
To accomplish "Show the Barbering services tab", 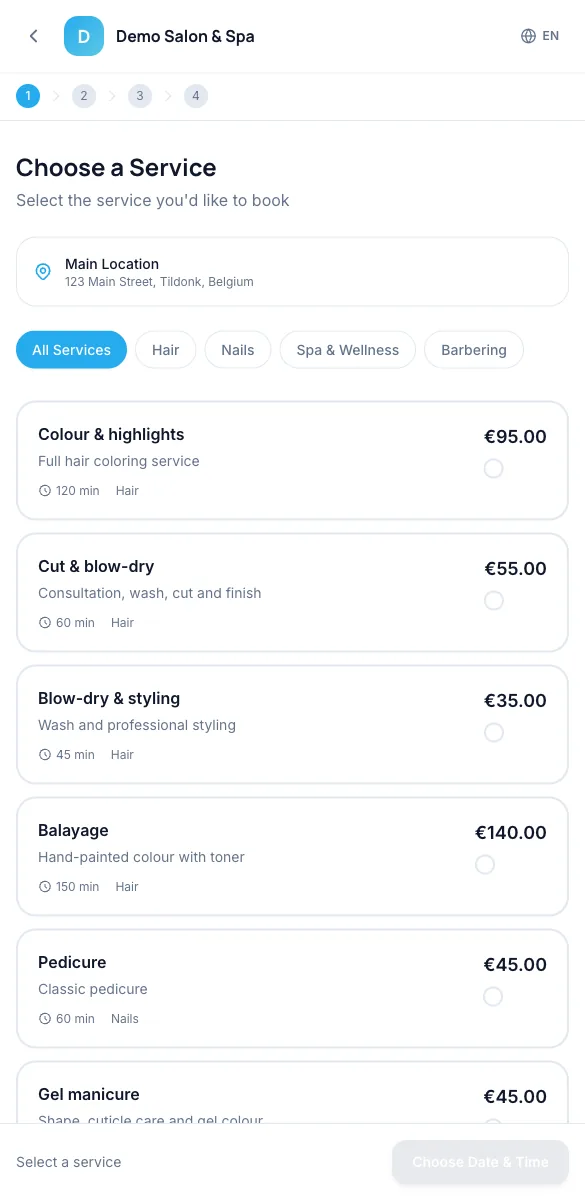I will [x=474, y=350].
